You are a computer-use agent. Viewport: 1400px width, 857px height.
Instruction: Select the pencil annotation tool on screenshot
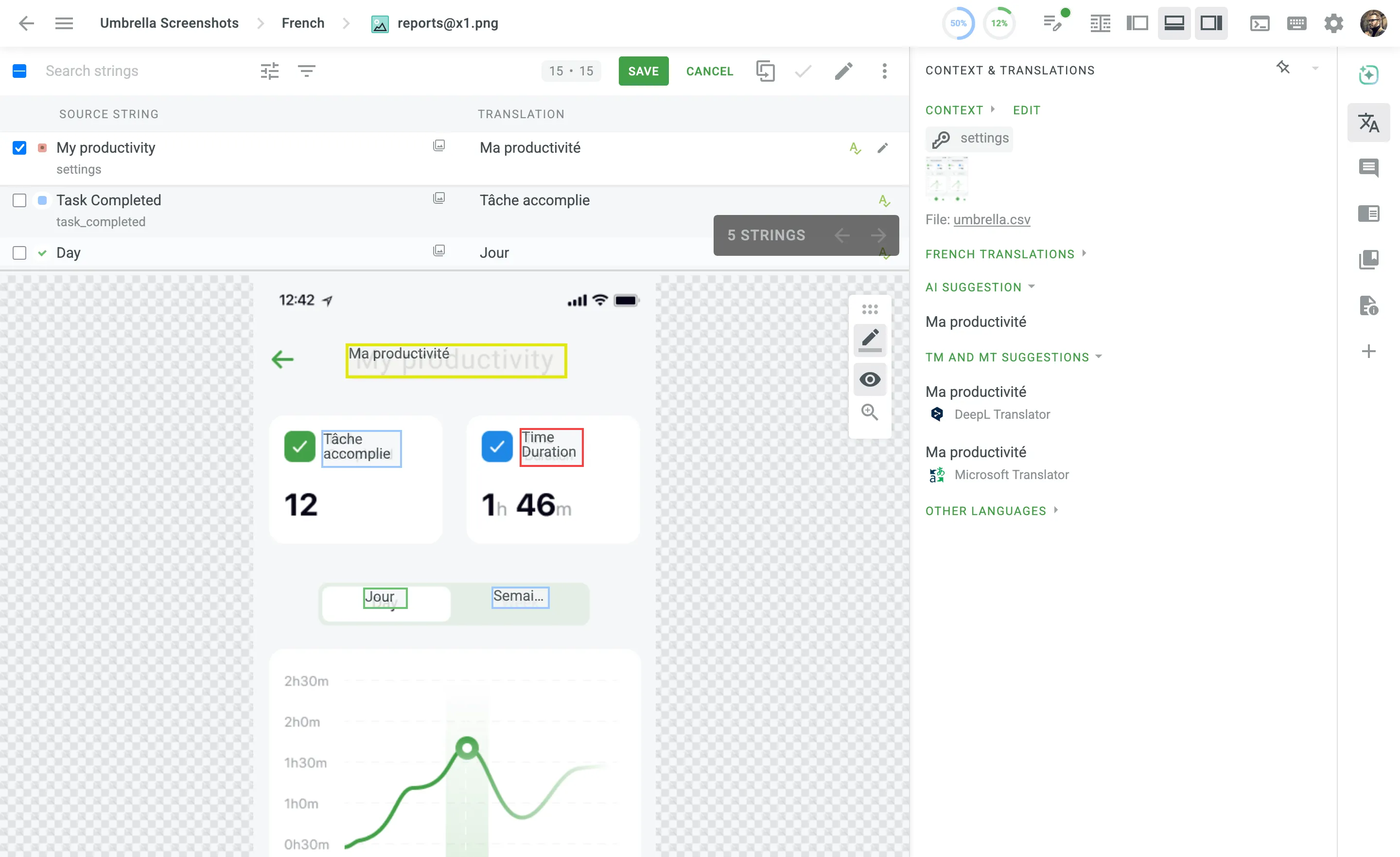[870, 340]
